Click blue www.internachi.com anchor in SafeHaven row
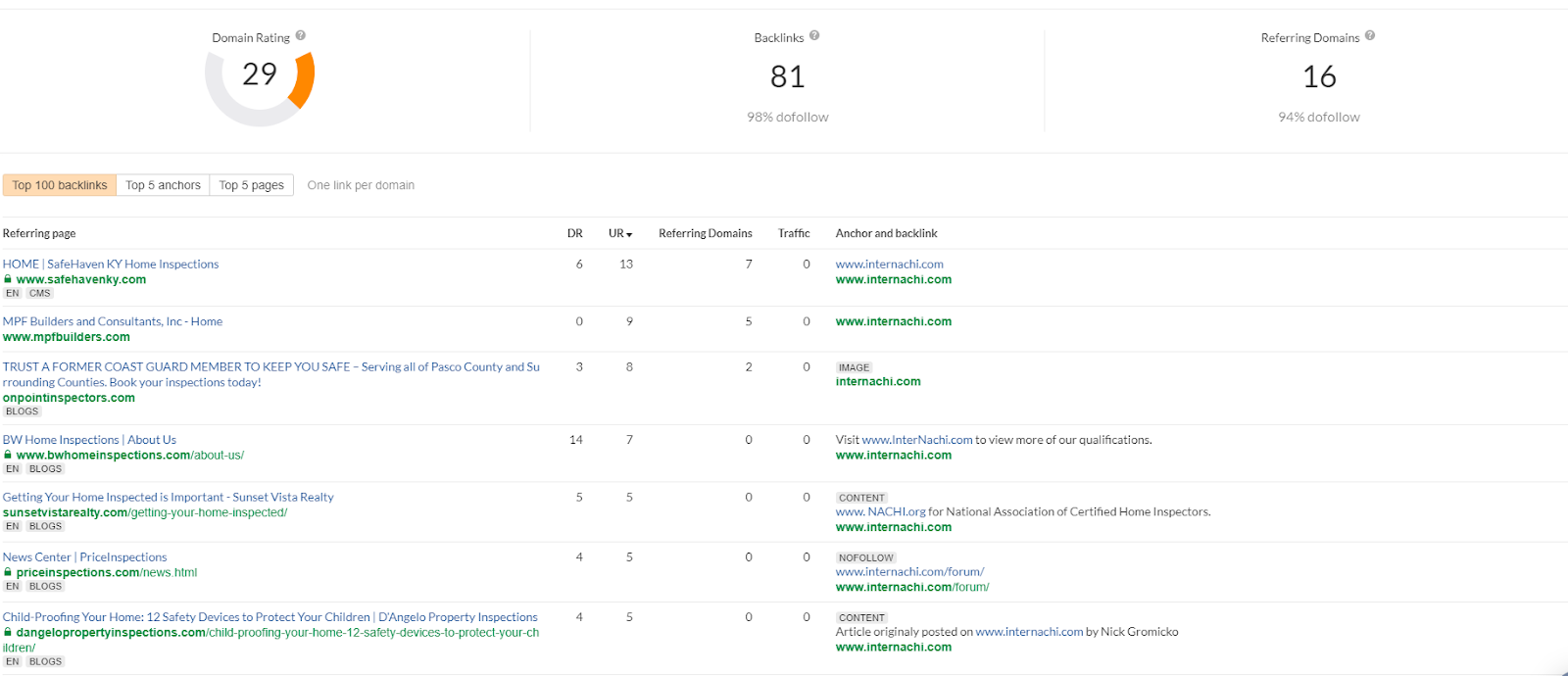Image resolution: width=1568 pixels, height=676 pixels. [x=890, y=264]
